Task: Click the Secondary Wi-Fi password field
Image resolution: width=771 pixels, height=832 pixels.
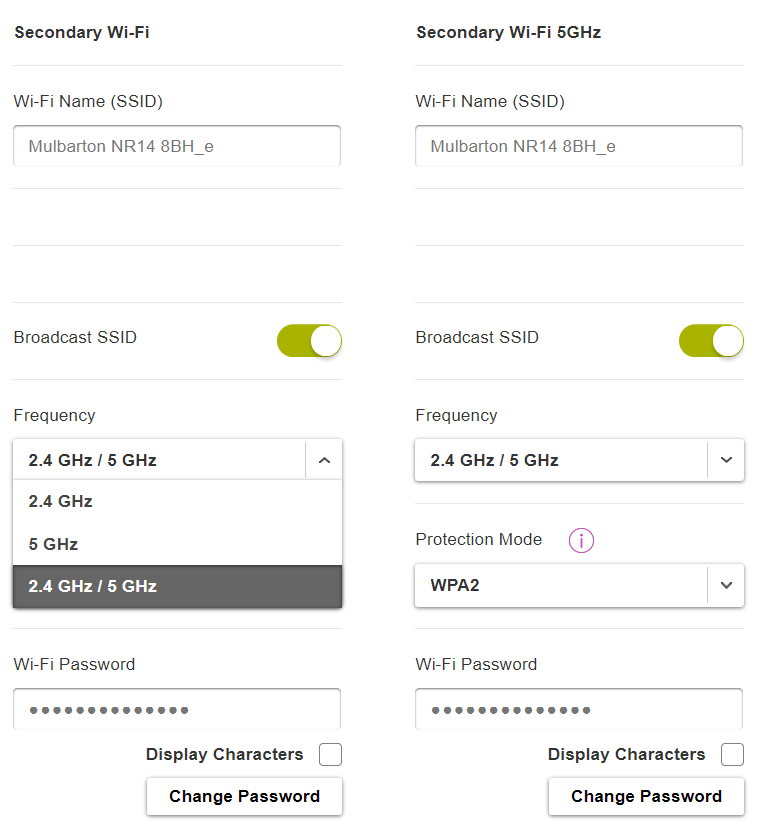Action: (177, 710)
